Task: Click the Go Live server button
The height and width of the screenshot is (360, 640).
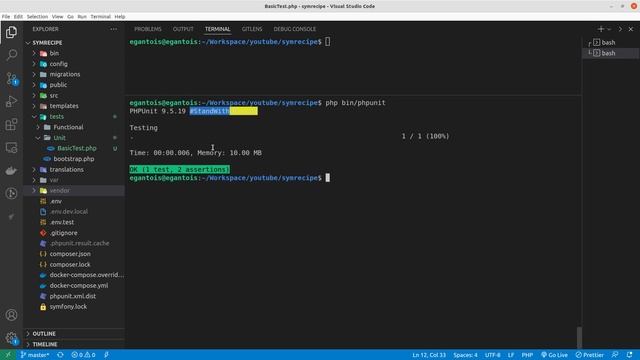Action: (x=554, y=355)
